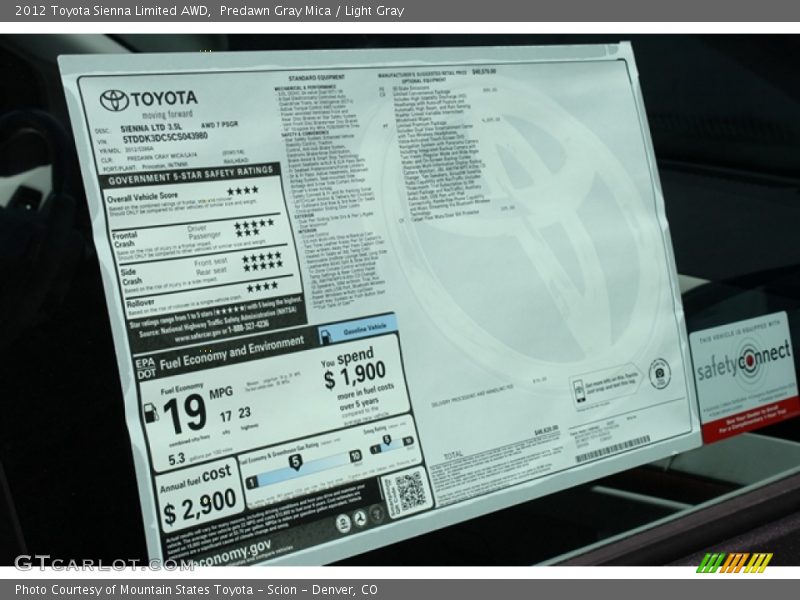Click the Government 5-Star Safety Ratings header

coord(190,174)
